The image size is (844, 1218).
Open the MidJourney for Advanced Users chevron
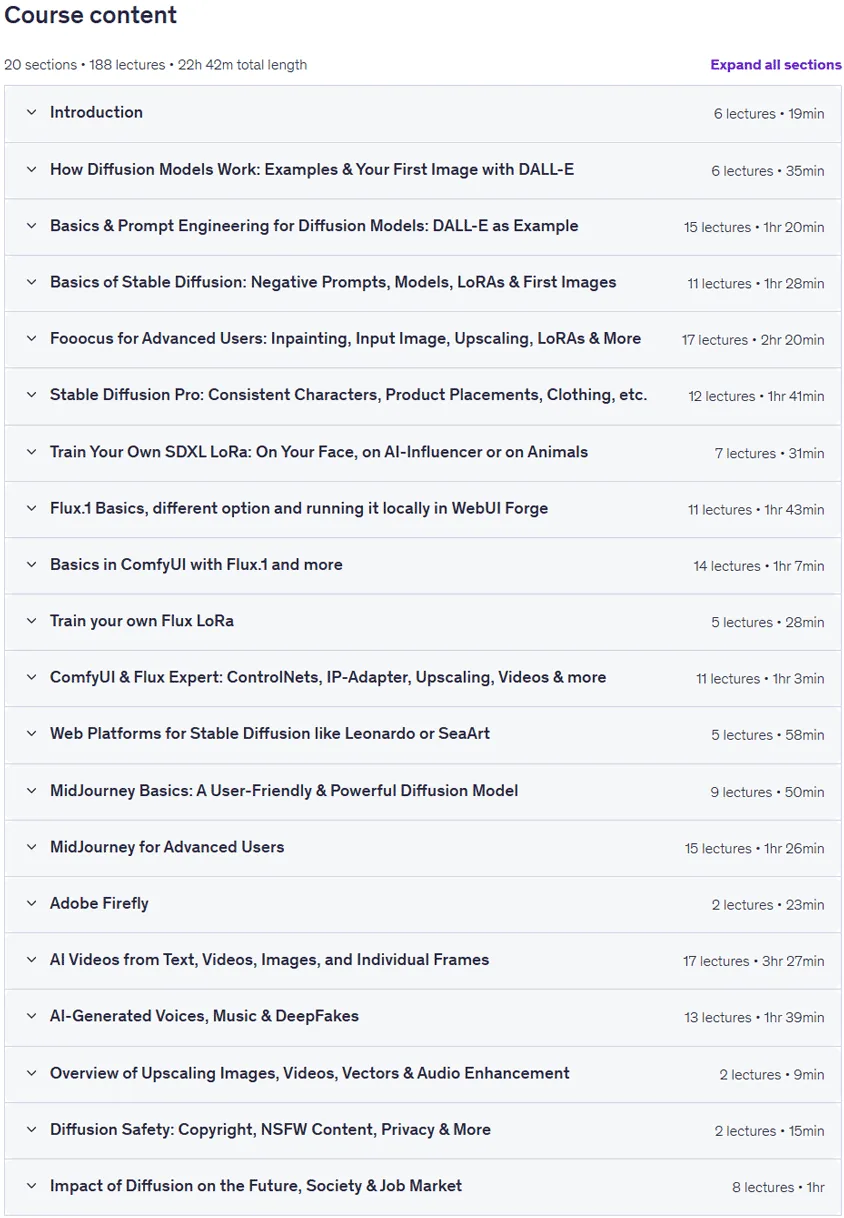(x=31, y=847)
